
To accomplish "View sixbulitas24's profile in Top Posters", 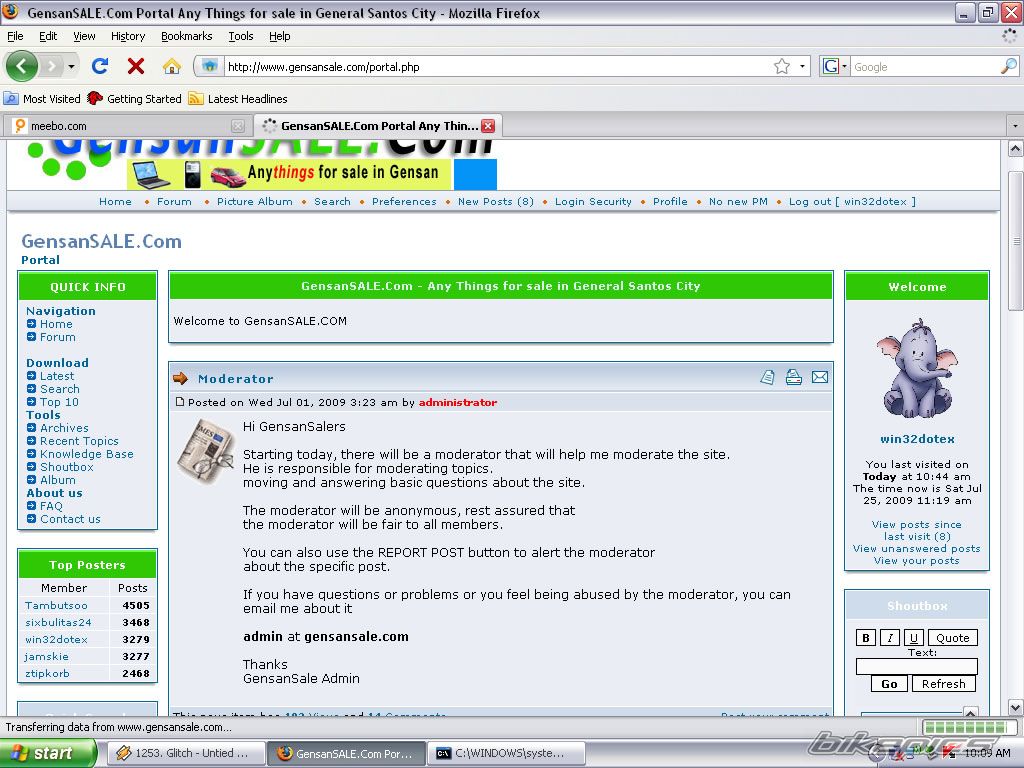I will (x=58, y=622).
